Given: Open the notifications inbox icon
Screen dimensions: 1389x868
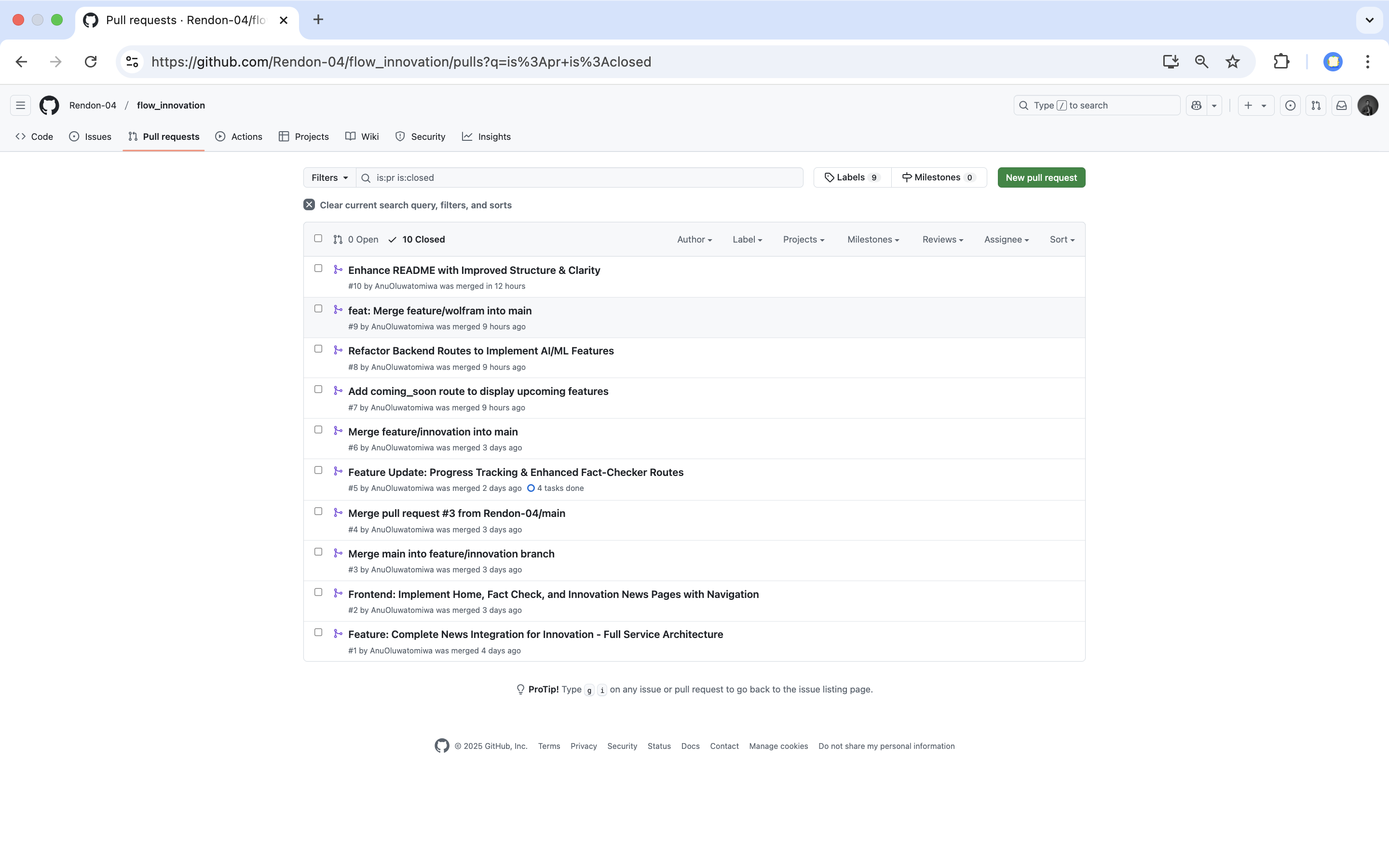Looking at the screenshot, I should click(1341, 105).
